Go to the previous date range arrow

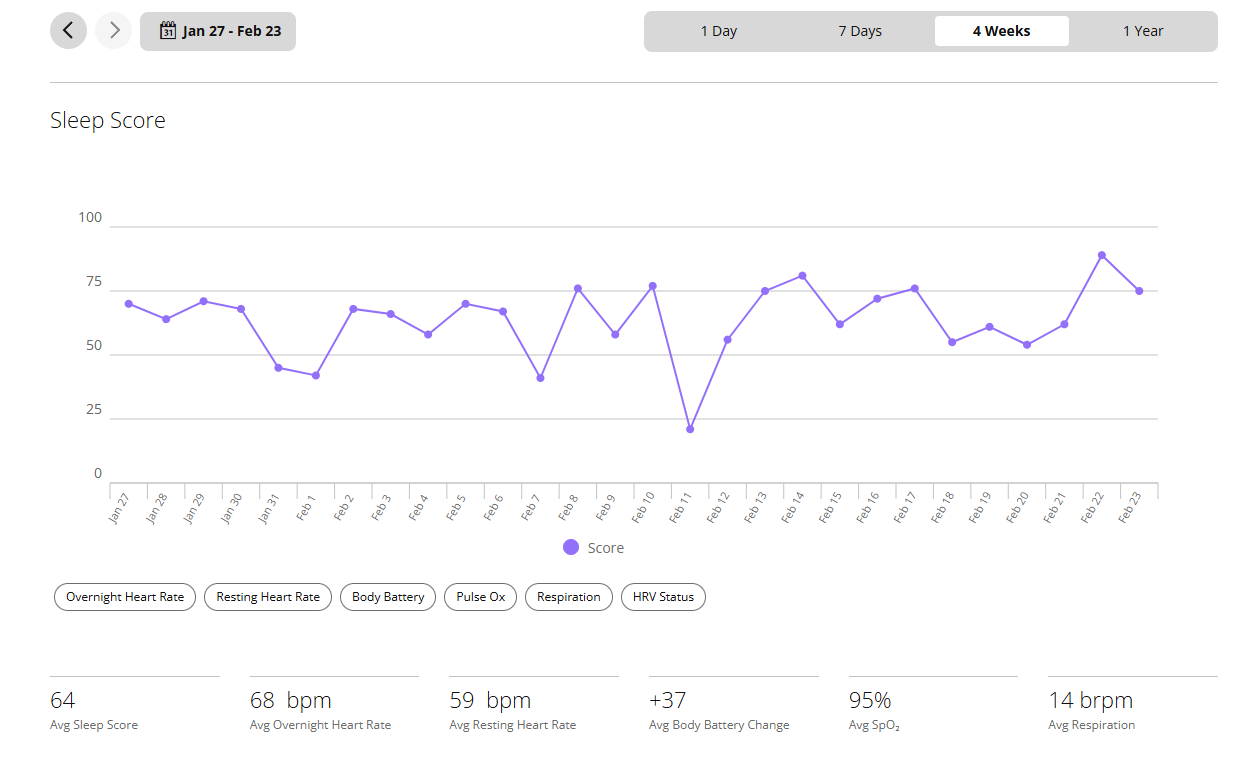pyautogui.click(x=68, y=31)
